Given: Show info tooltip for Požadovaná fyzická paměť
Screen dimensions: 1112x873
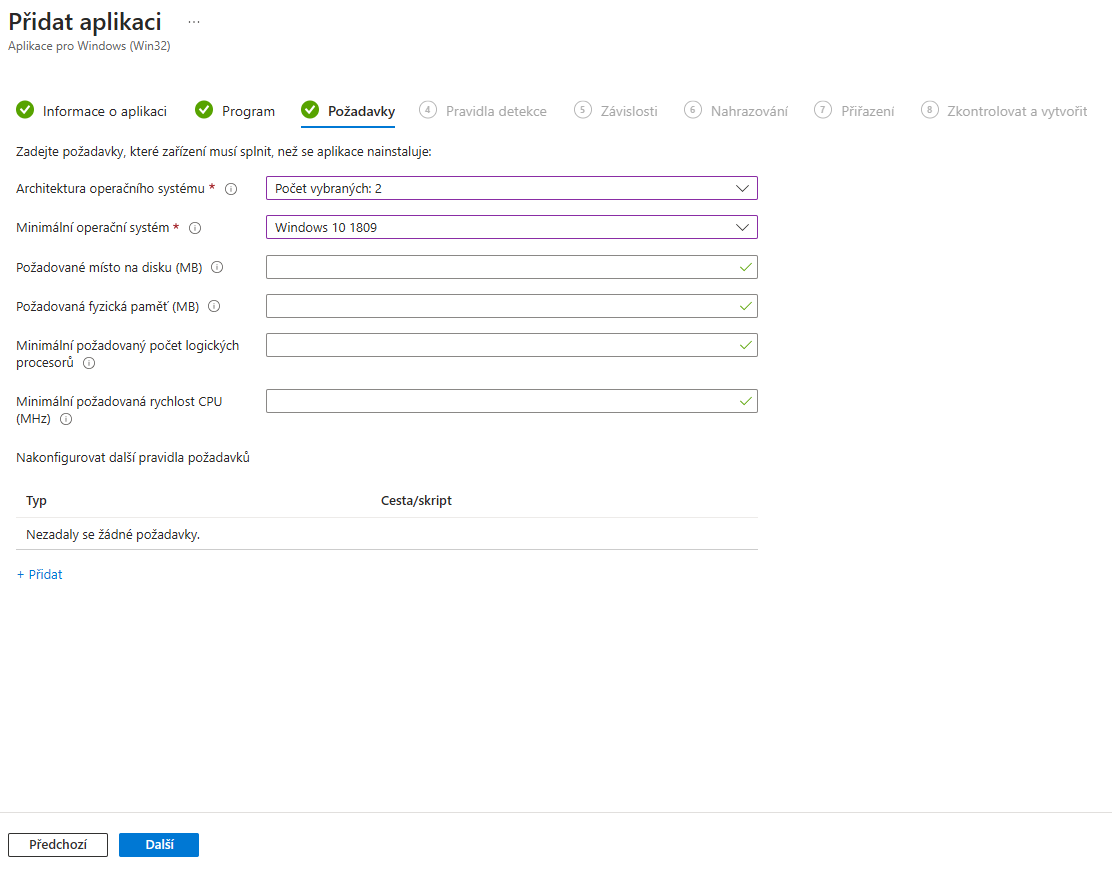Looking at the screenshot, I should [x=214, y=306].
